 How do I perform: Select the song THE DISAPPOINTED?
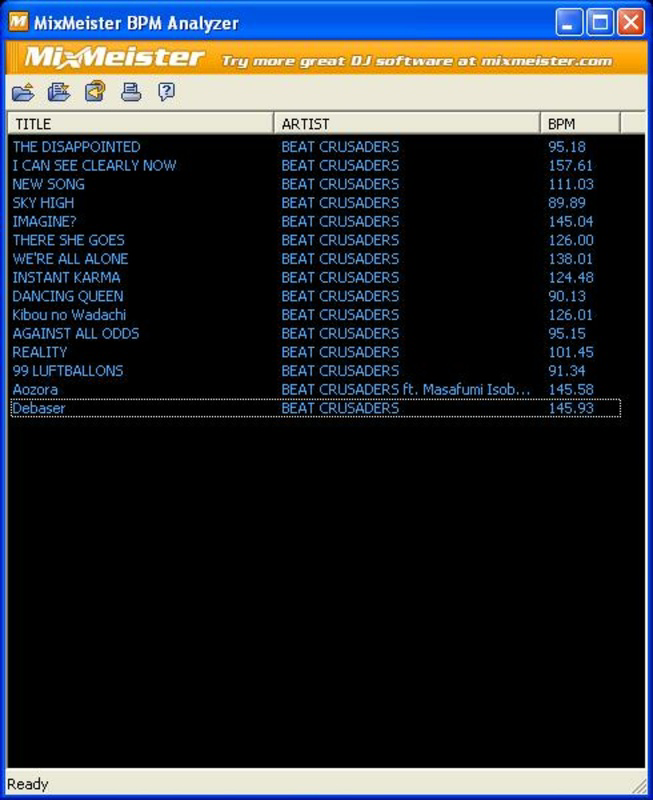click(77, 147)
